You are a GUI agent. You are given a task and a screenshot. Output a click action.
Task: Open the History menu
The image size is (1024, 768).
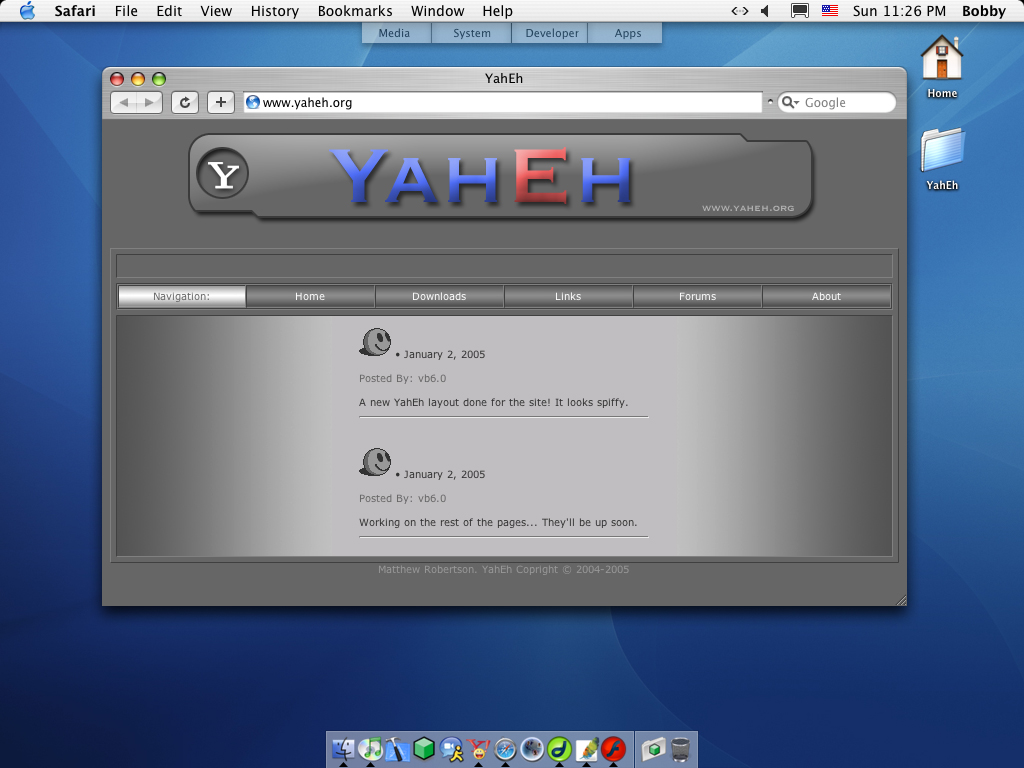point(275,11)
